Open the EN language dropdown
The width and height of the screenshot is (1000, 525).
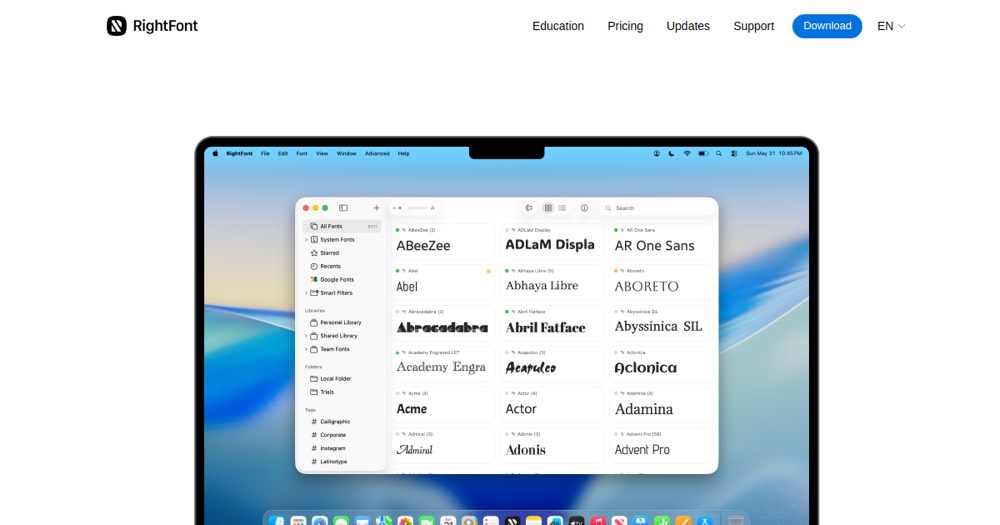[891, 26]
